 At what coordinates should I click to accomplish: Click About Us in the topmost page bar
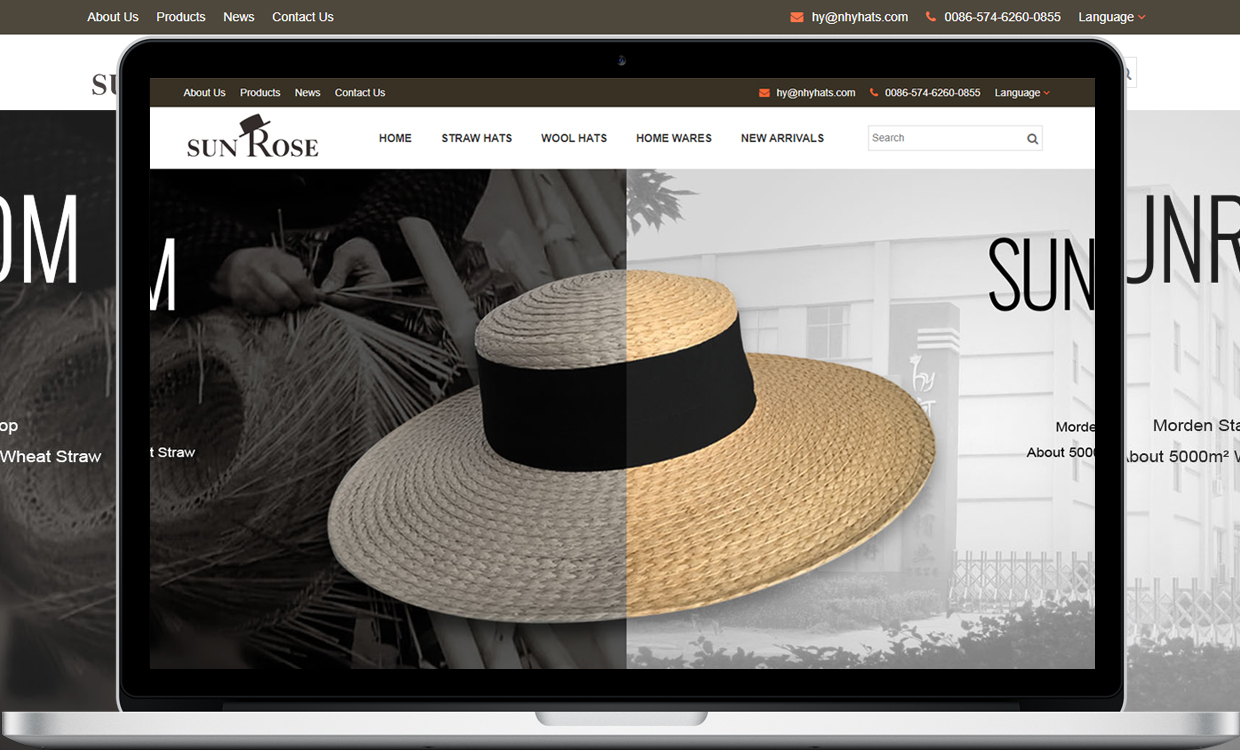(113, 17)
